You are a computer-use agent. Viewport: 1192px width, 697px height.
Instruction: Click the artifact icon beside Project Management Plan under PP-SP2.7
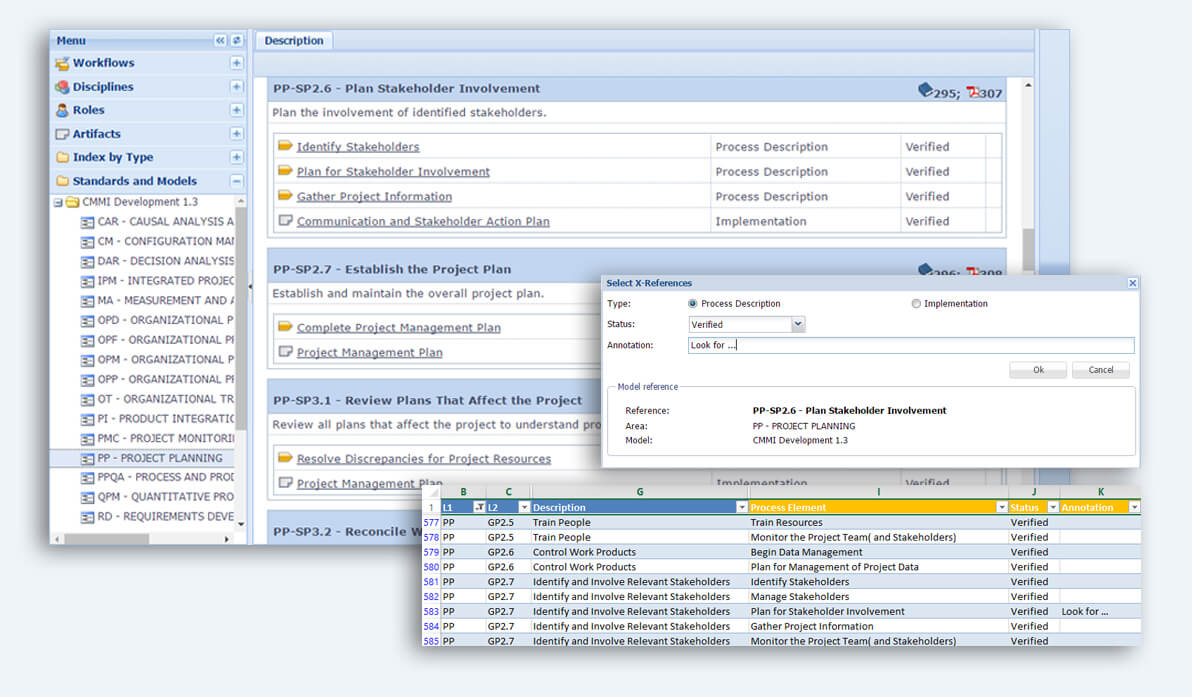coord(285,352)
